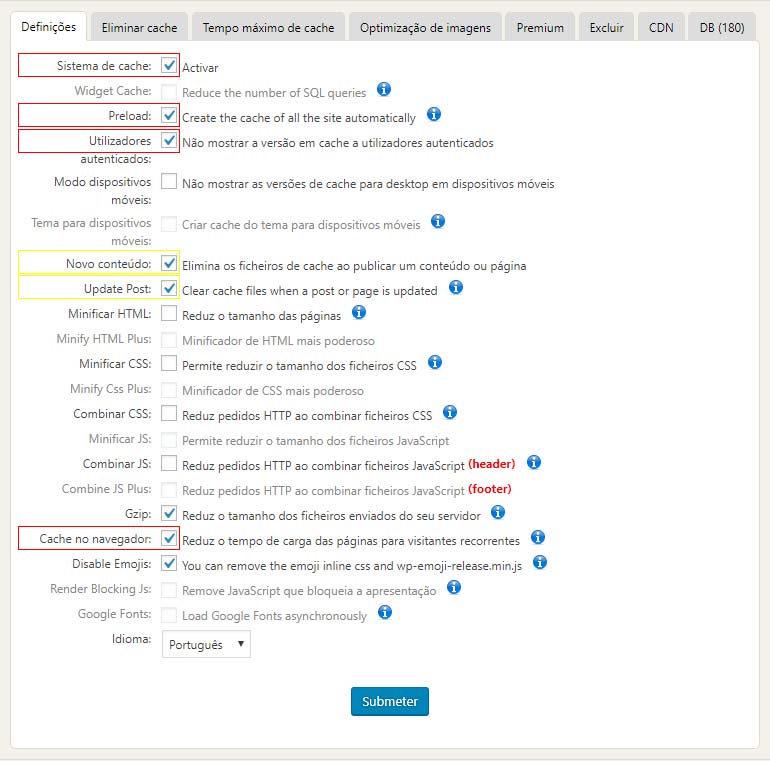Enable the Minificar CSS checkbox
Screen dimensions: 770x761
click(169, 363)
